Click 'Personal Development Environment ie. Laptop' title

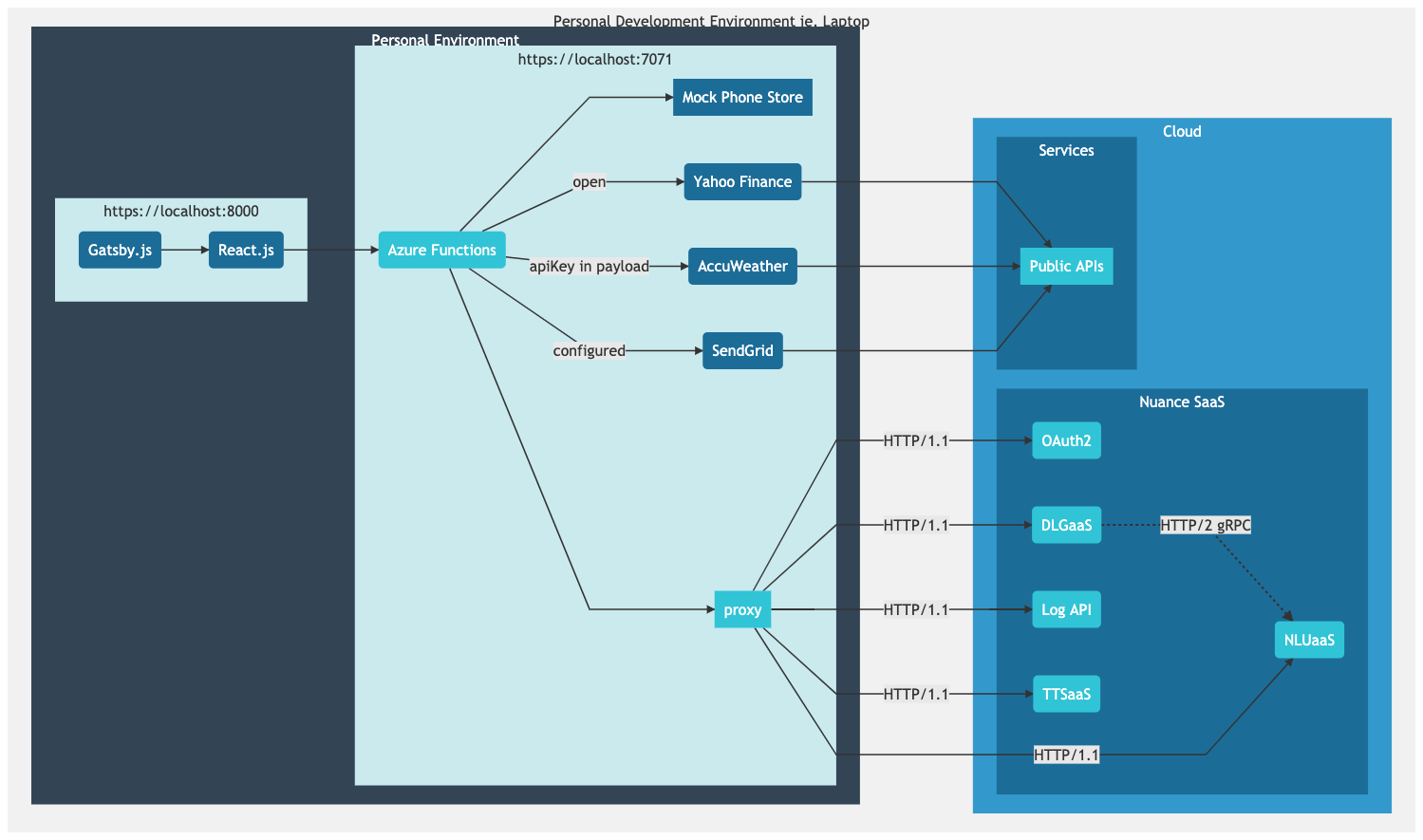711,21
